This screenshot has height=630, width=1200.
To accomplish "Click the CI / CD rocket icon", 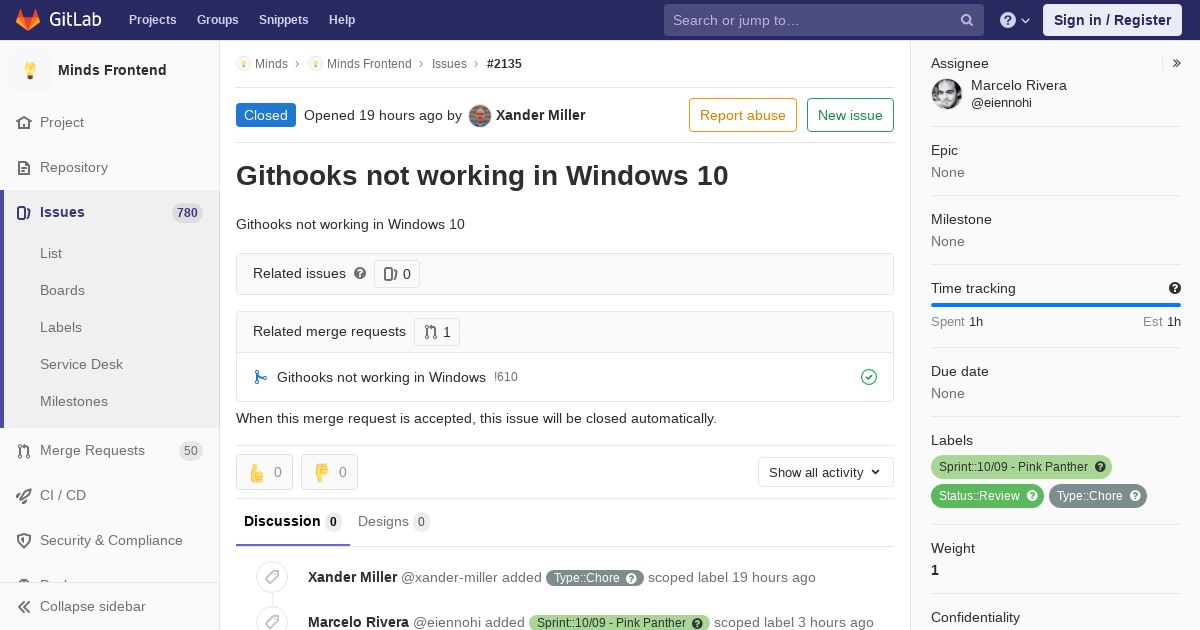I will [x=24, y=495].
